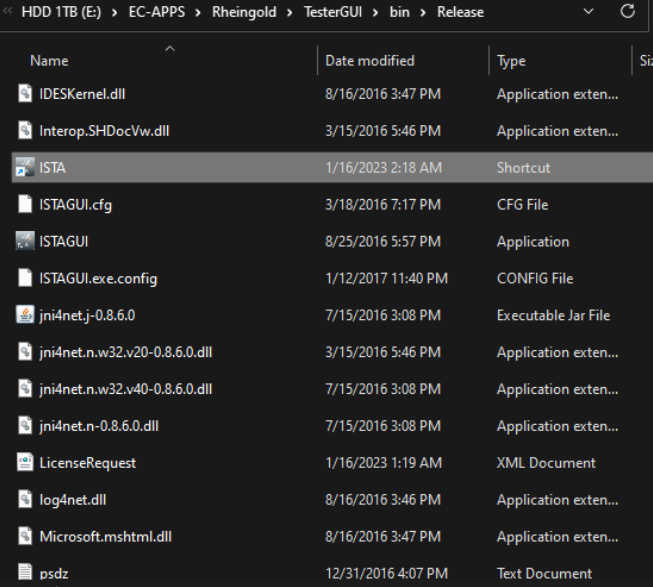Image resolution: width=653 pixels, height=587 pixels.
Task: Click Release in the breadcrumb path
Action: click(x=460, y=12)
